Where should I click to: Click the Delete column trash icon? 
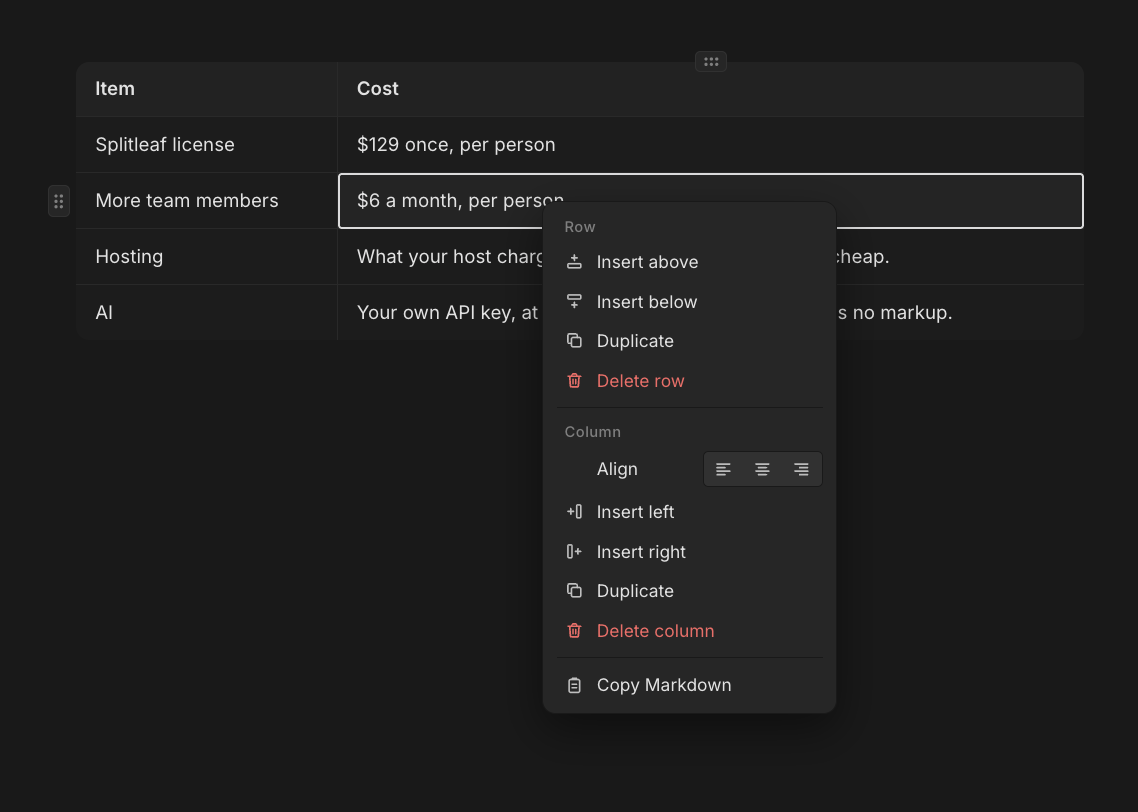tap(574, 631)
